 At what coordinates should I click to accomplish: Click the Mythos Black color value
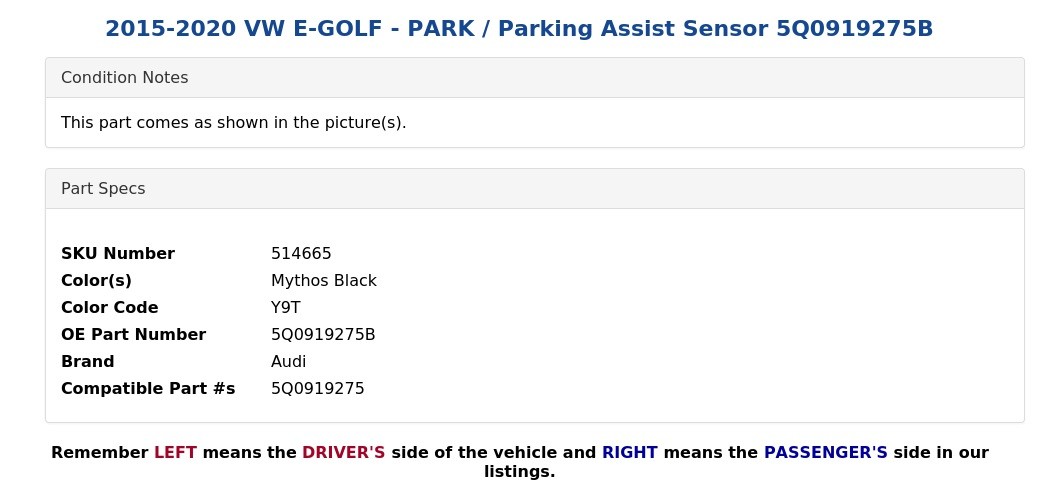pyautogui.click(x=324, y=281)
